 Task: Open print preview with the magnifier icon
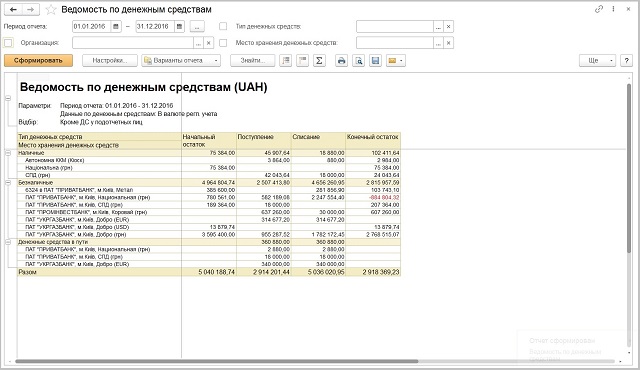pos(358,61)
